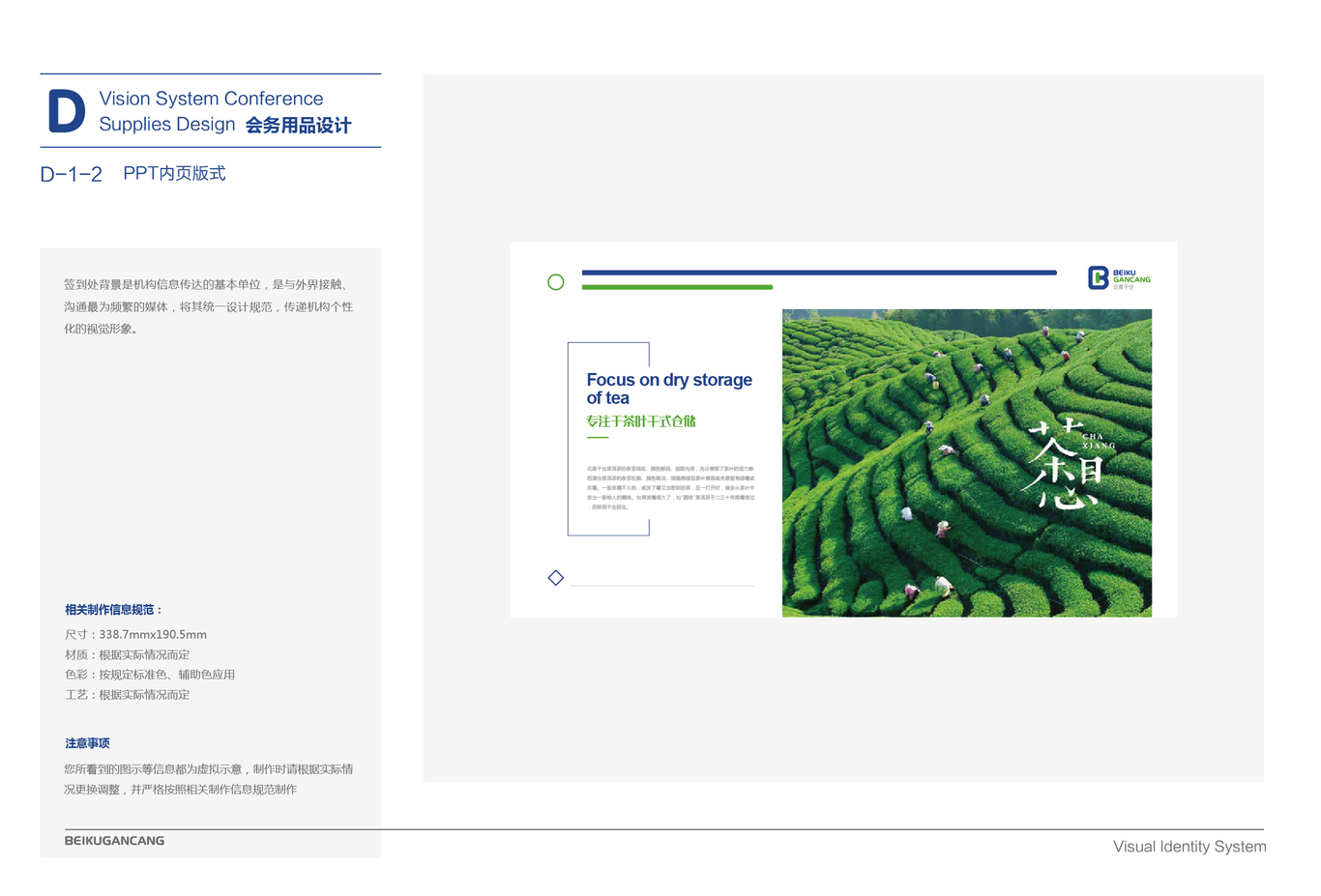Image resolution: width=1321 pixels, height=896 pixels.
Task: Click green '专注干茶叶干式仓储' subtitle
Action: (641, 421)
